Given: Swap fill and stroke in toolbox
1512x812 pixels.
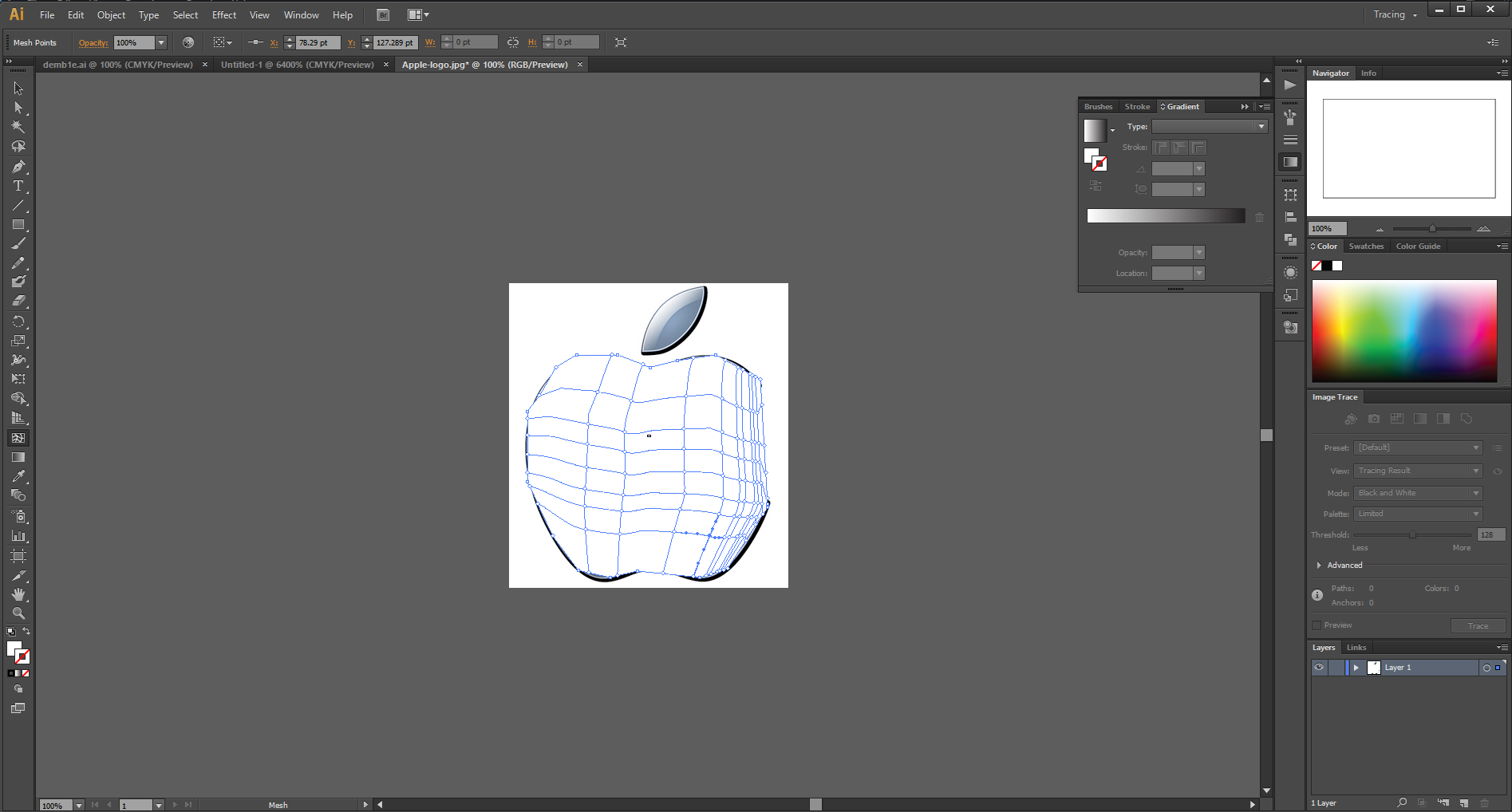Looking at the screenshot, I should click(26, 632).
